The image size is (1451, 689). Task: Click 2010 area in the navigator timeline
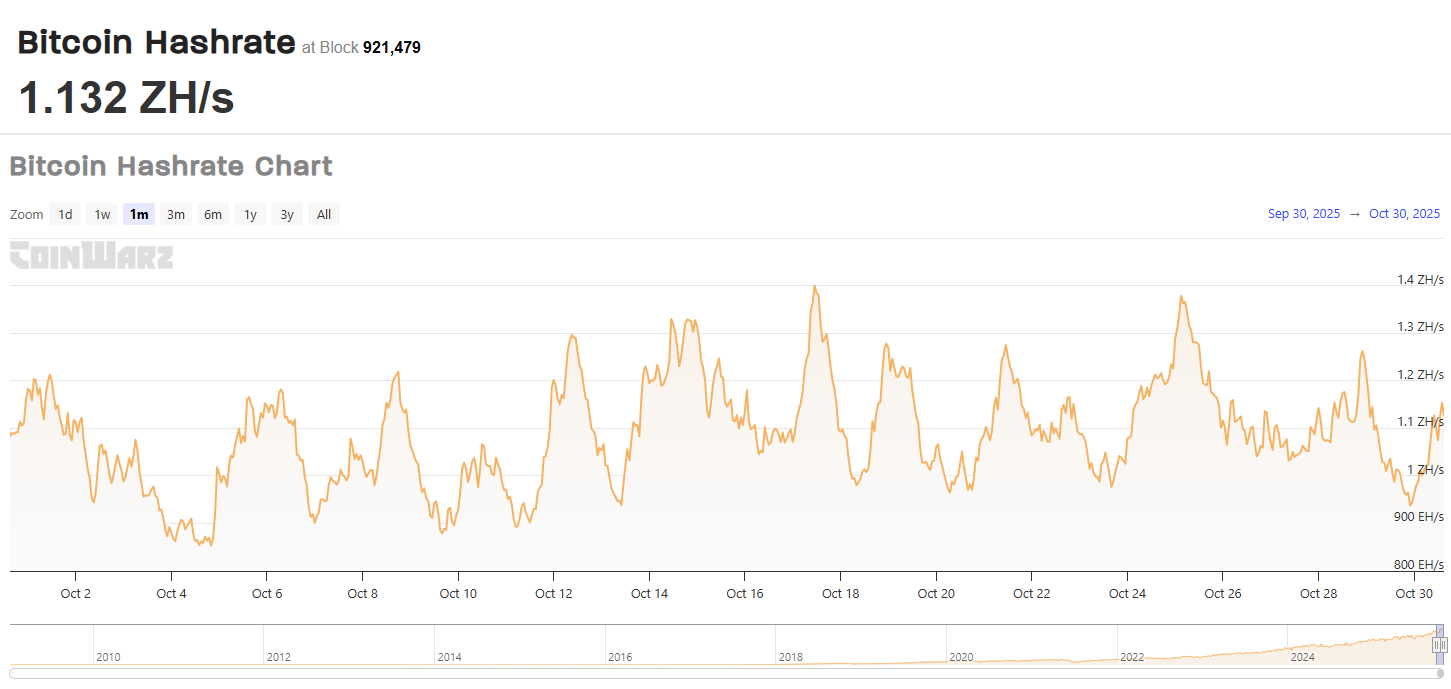pyautogui.click(x=108, y=656)
